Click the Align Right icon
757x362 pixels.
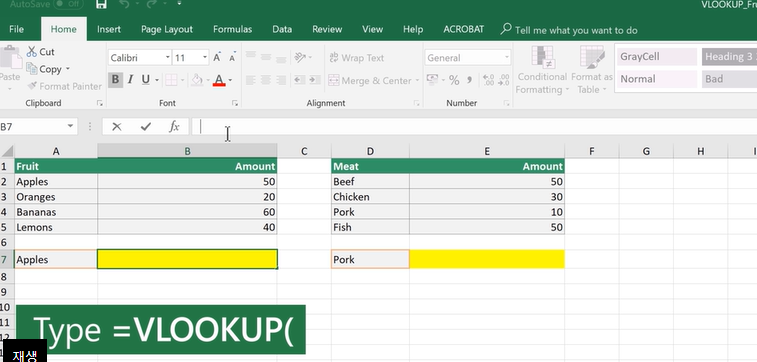[281, 80]
